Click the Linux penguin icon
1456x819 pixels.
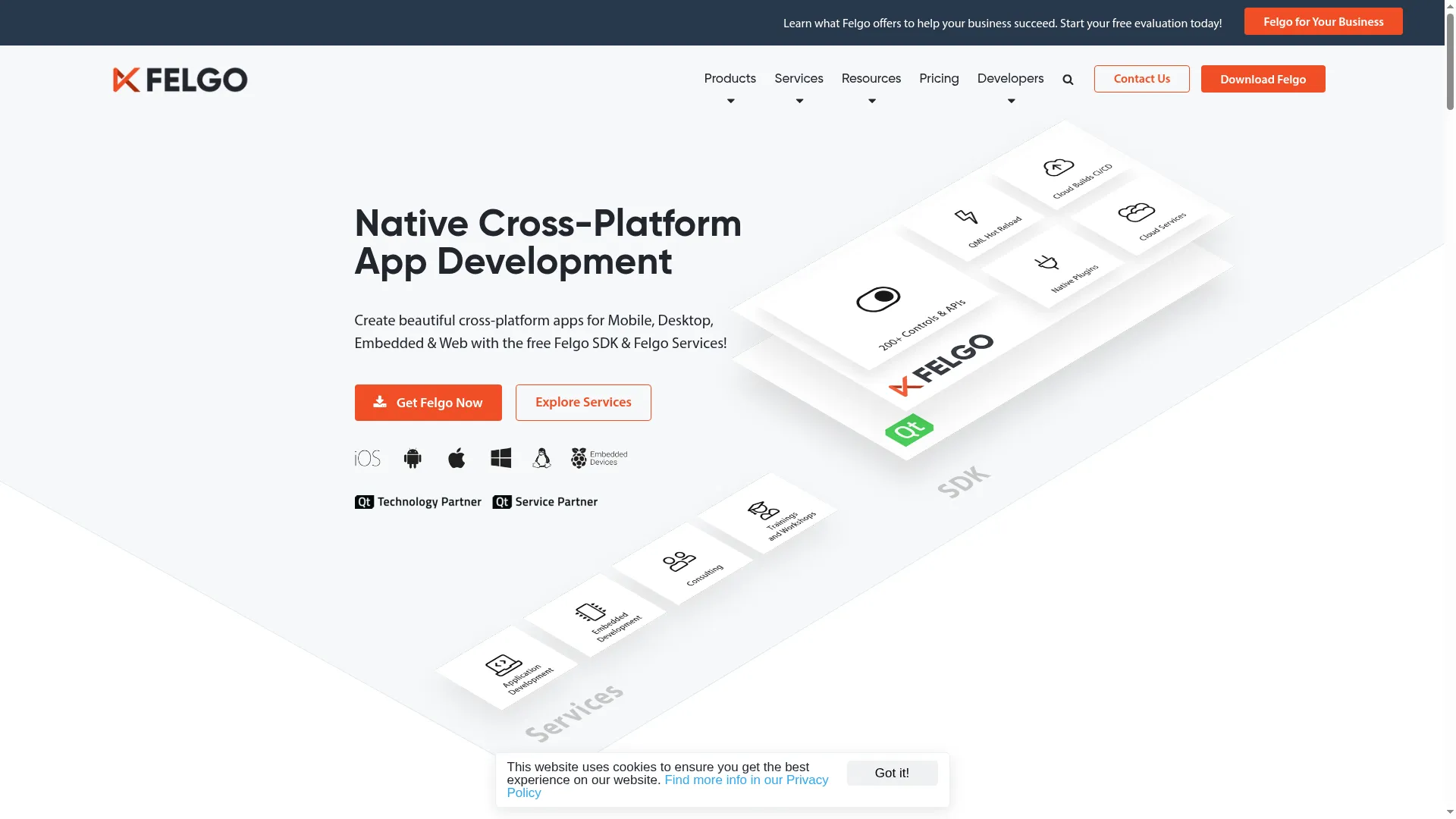pyautogui.click(x=541, y=458)
